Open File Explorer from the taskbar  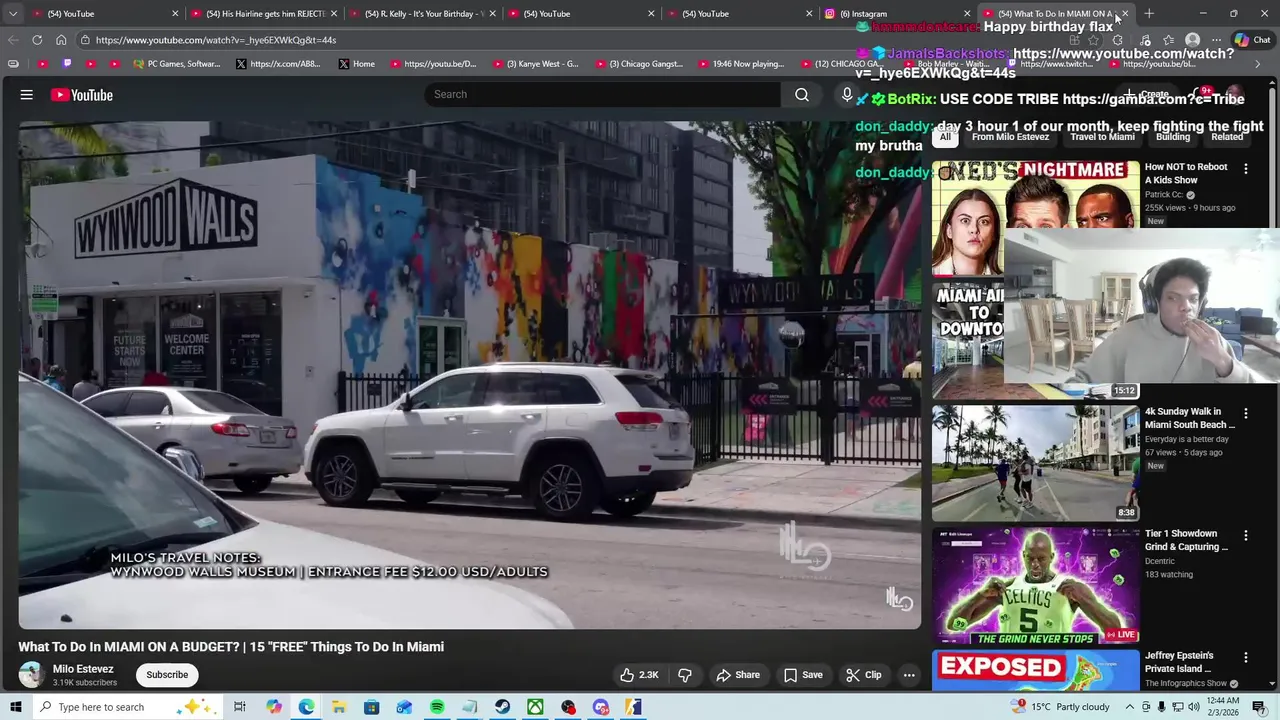pos(339,707)
